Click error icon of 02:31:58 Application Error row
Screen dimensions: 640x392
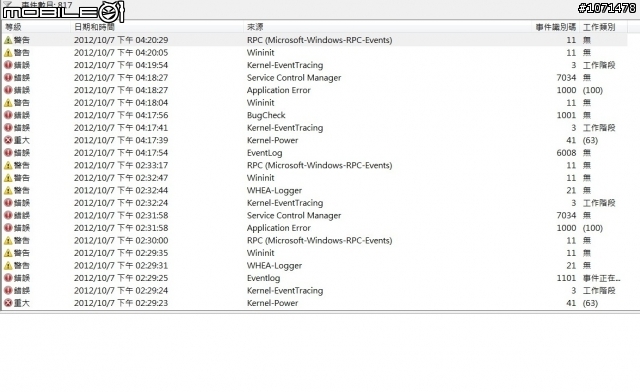[x=8, y=228]
